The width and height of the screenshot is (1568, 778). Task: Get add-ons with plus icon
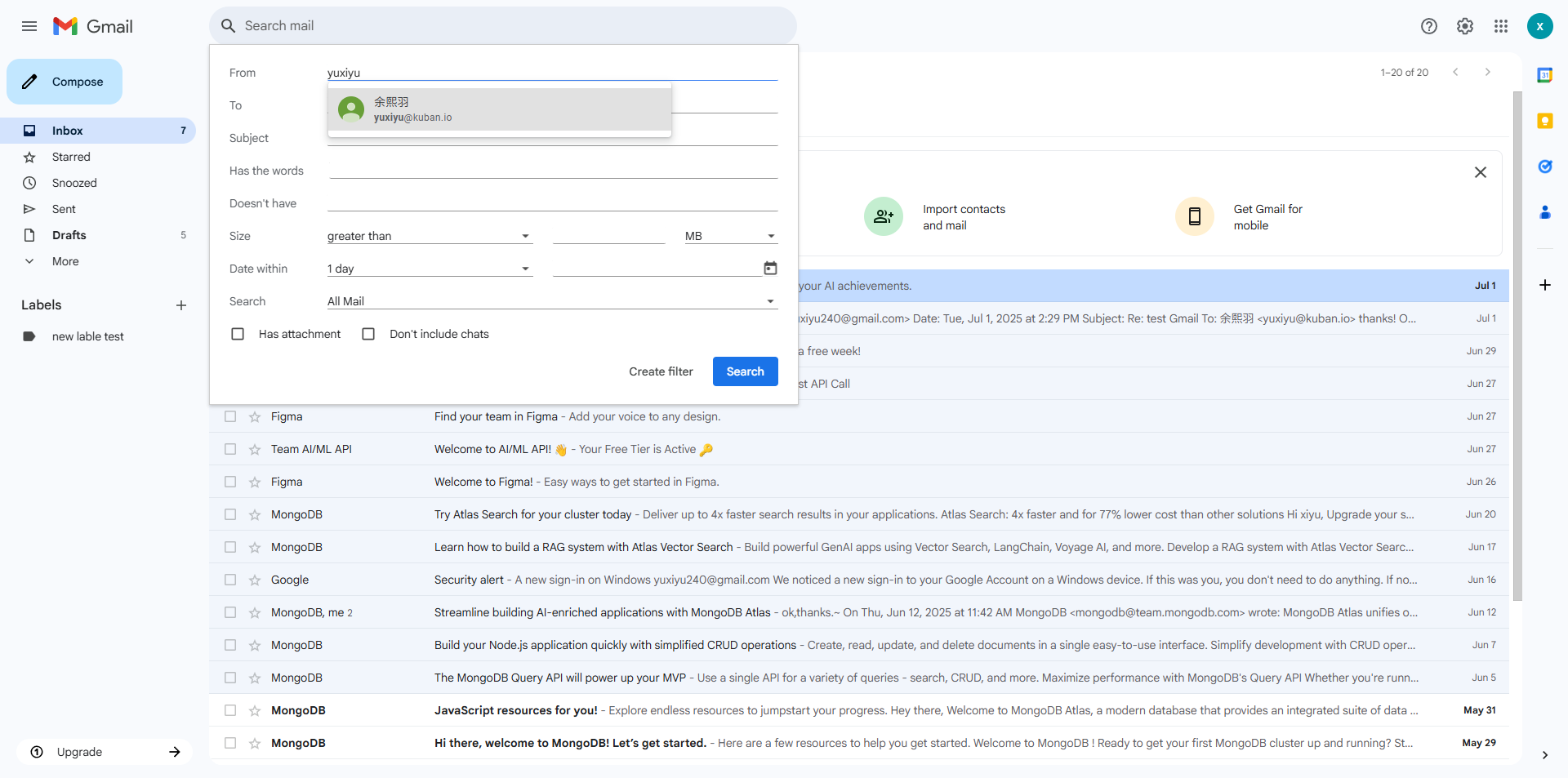1545,285
